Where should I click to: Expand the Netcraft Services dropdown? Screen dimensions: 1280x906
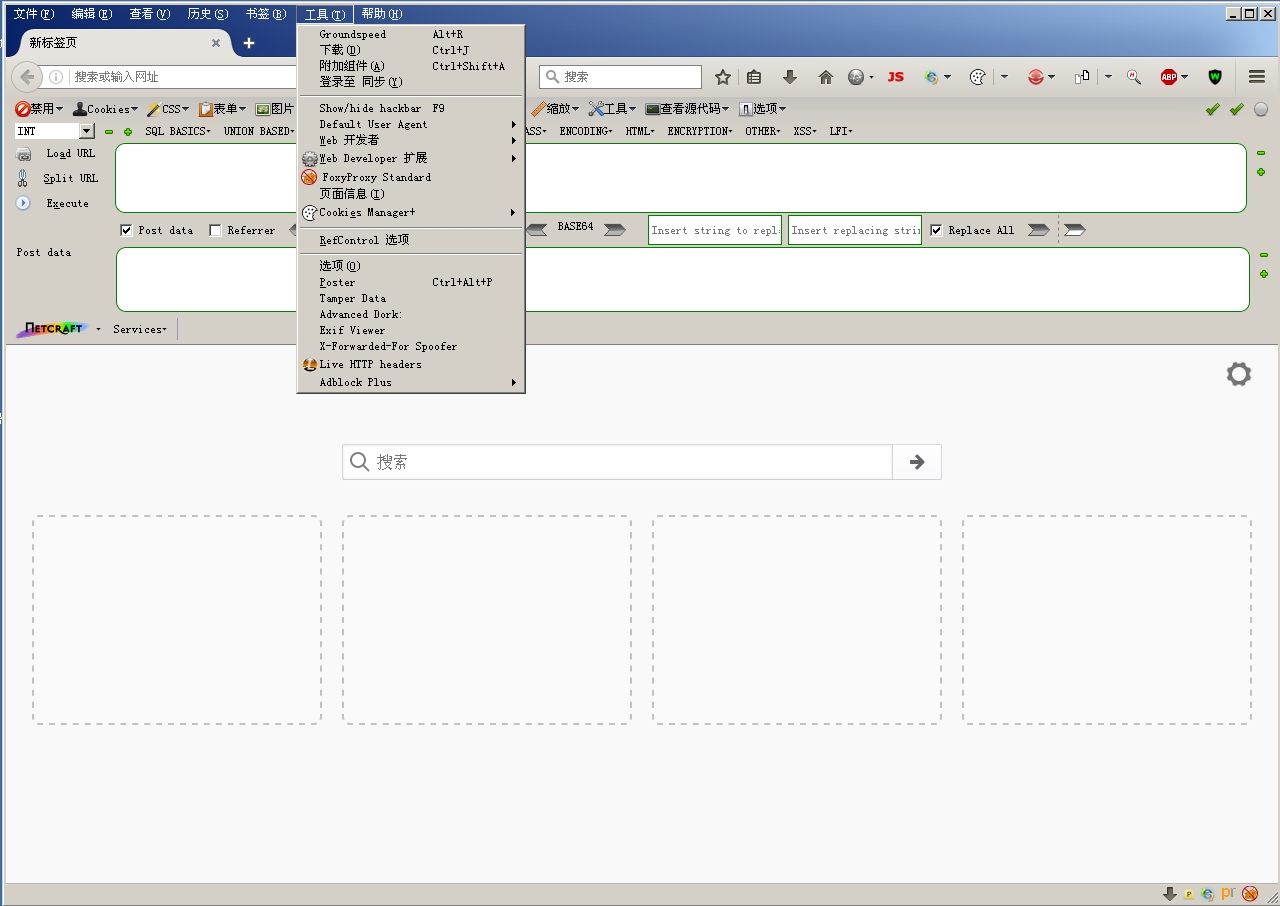click(140, 329)
